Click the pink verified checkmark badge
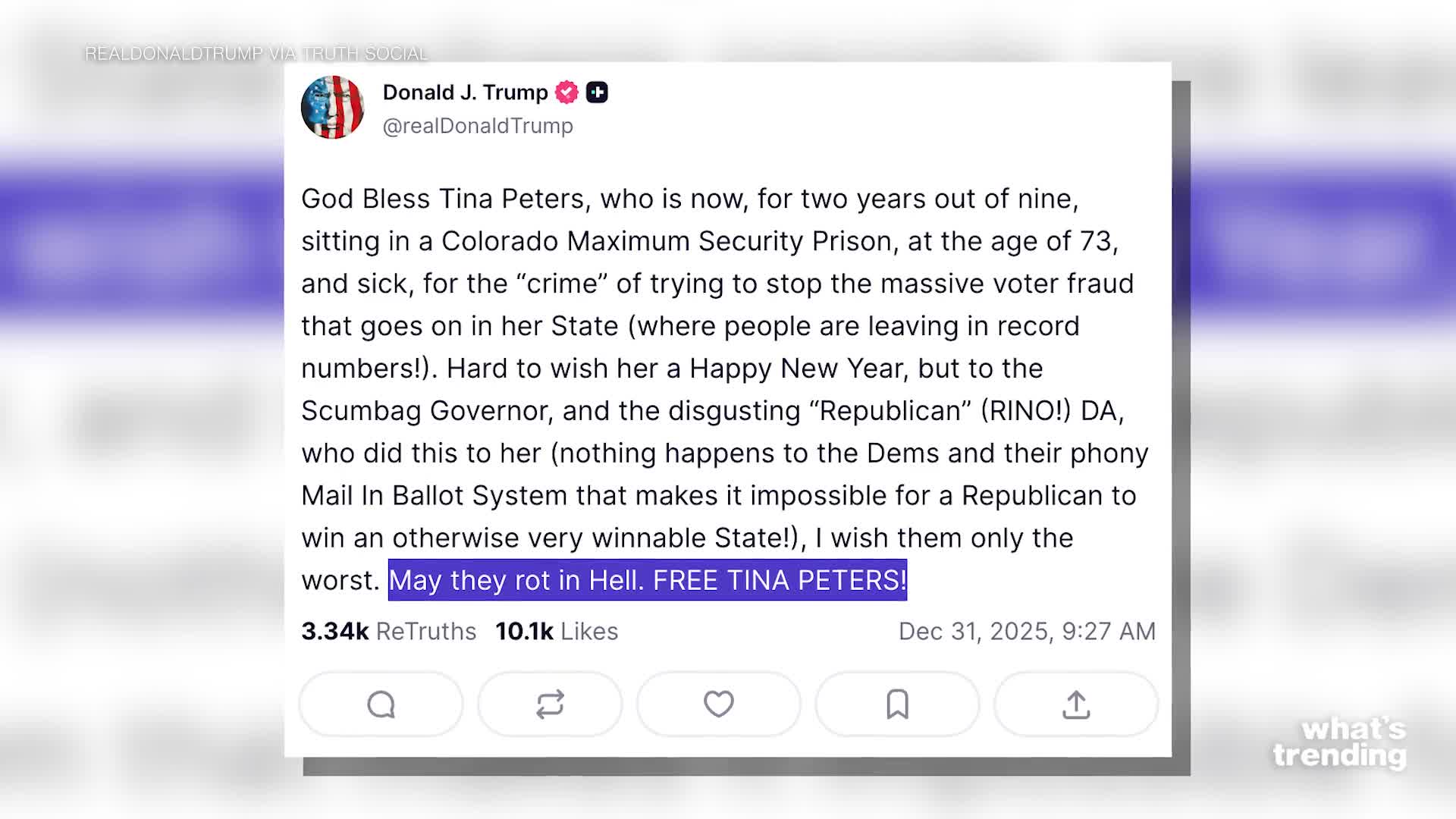This screenshot has width=1456, height=819. [x=566, y=91]
